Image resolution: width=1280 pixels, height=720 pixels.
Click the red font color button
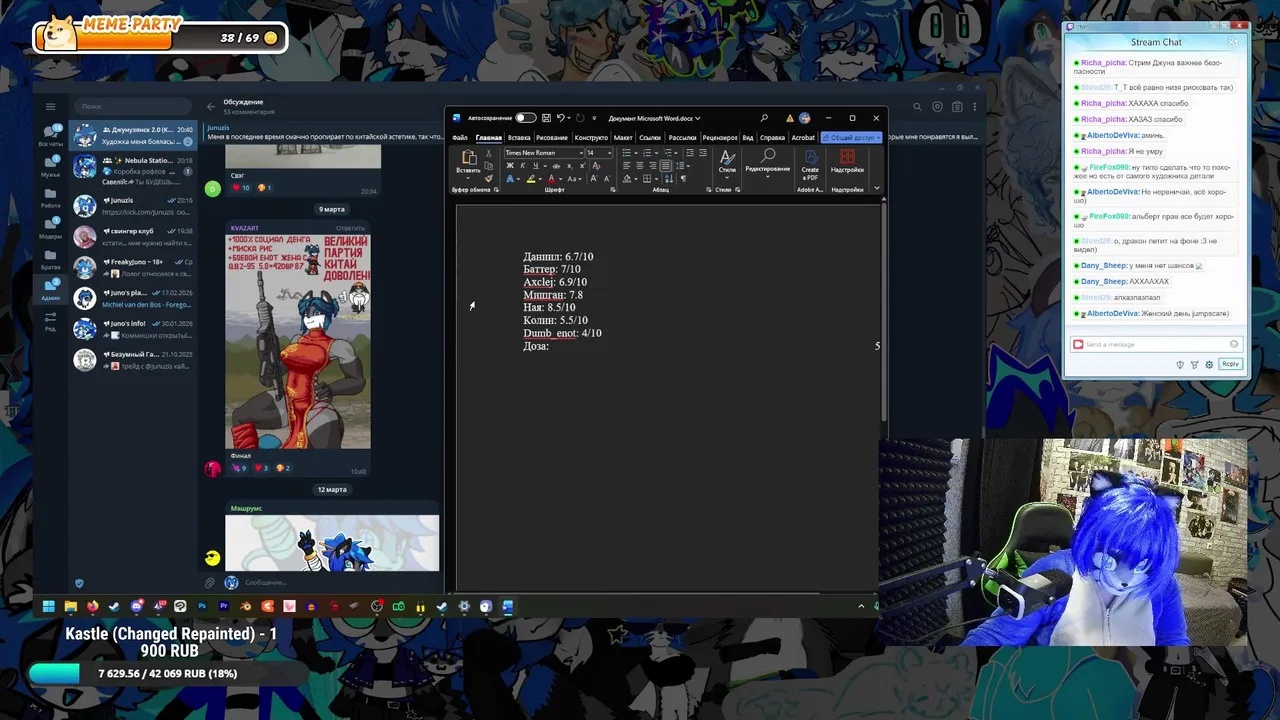[552, 179]
